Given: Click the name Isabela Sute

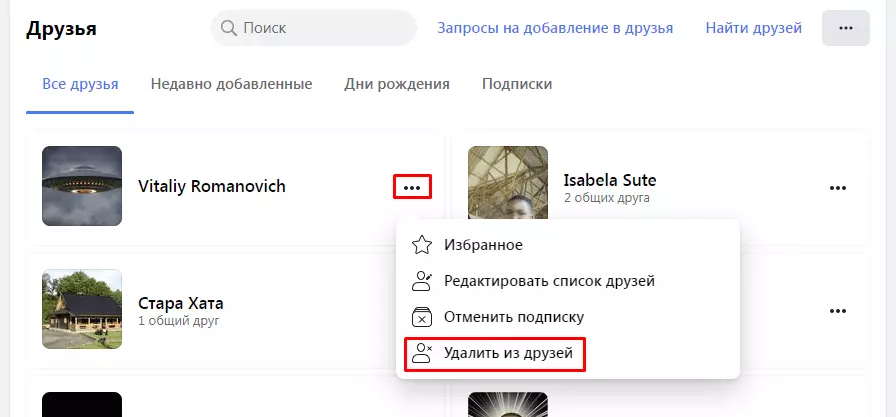Looking at the screenshot, I should (610, 181).
